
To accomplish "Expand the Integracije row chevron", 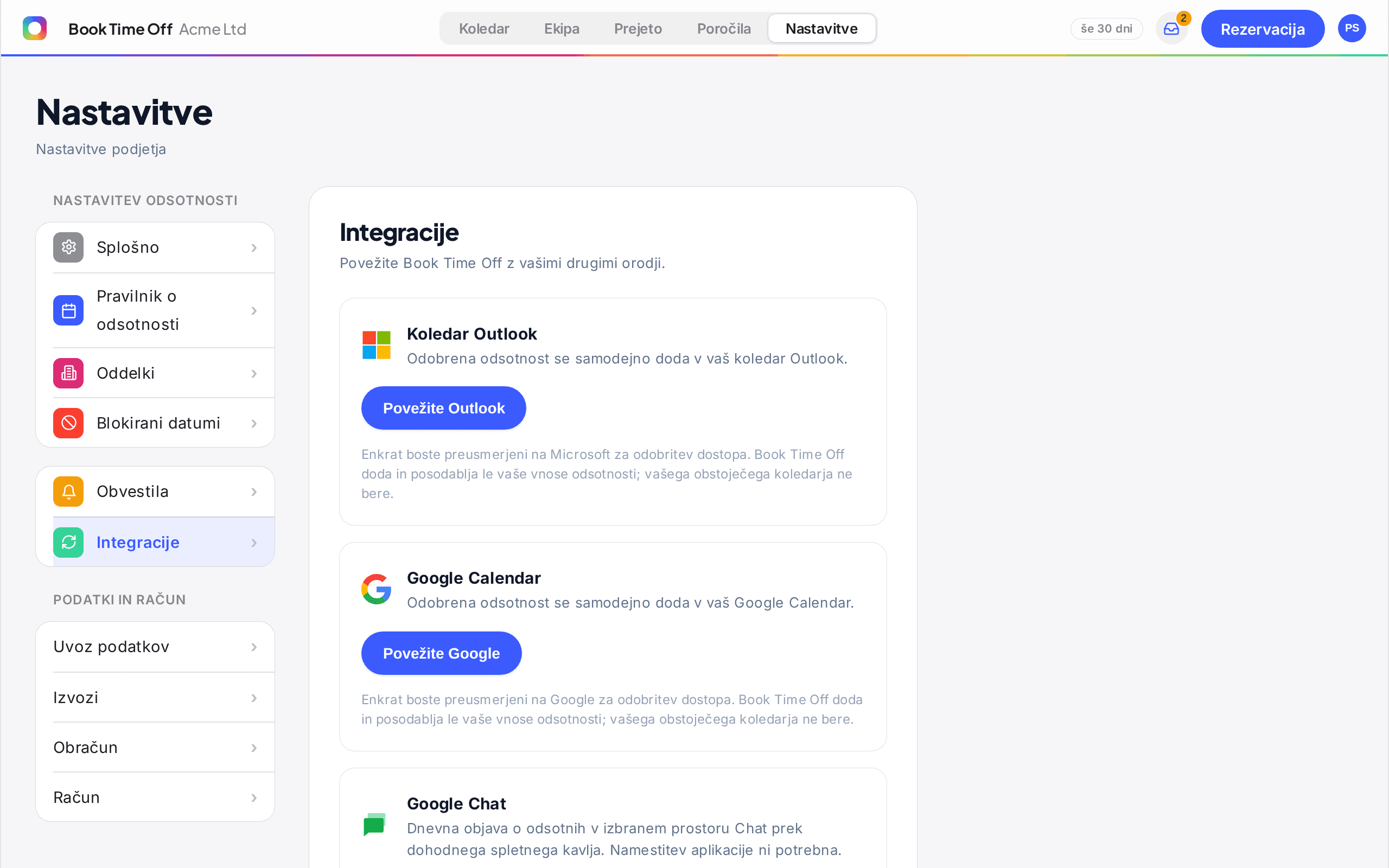I will pos(254,543).
